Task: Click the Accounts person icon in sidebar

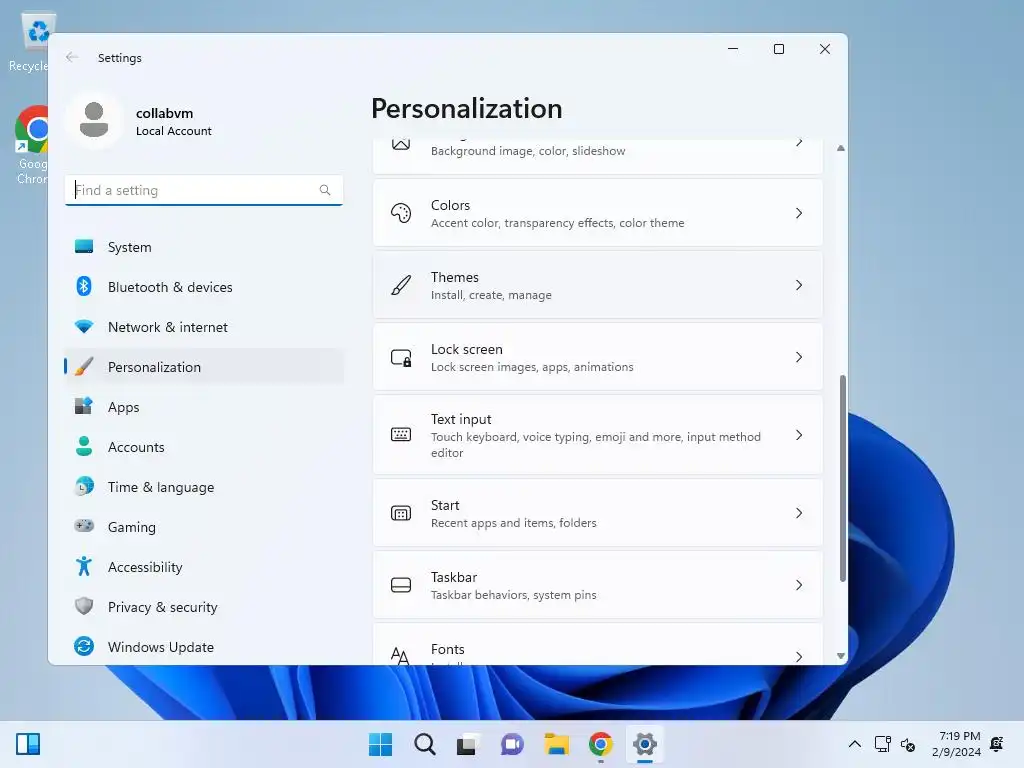Action: pyautogui.click(x=84, y=447)
